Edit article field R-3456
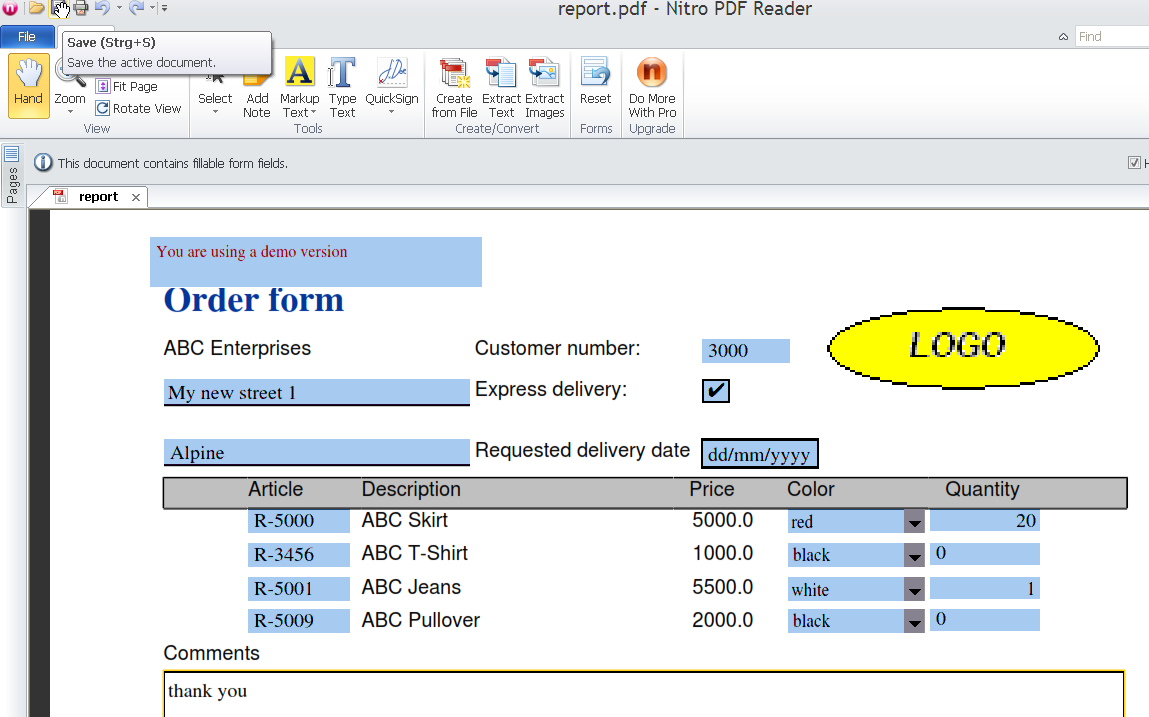The height and width of the screenshot is (717, 1149). pos(299,554)
